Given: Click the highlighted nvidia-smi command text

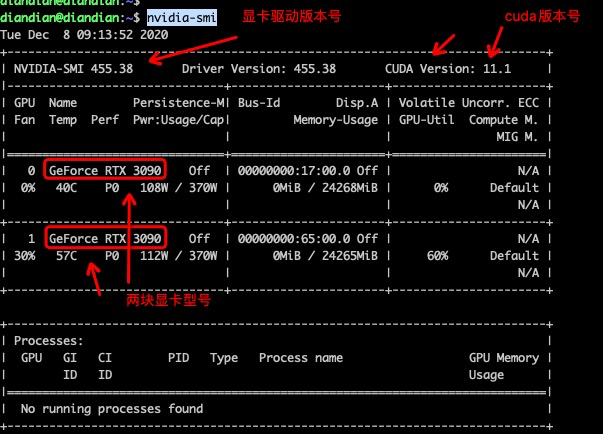Looking at the screenshot, I should pyautogui.click(x=182, y=18).
